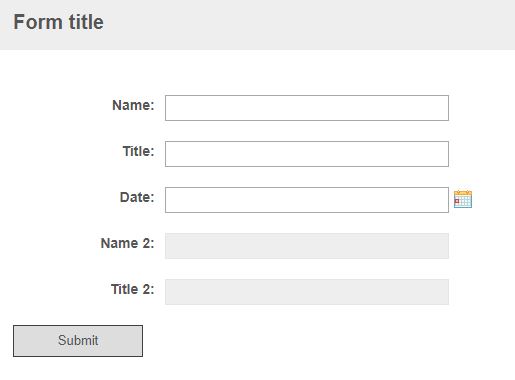Focus the Name text input
Image resolution: width=515 pixels, height=380 pixels.
[307, 108]
